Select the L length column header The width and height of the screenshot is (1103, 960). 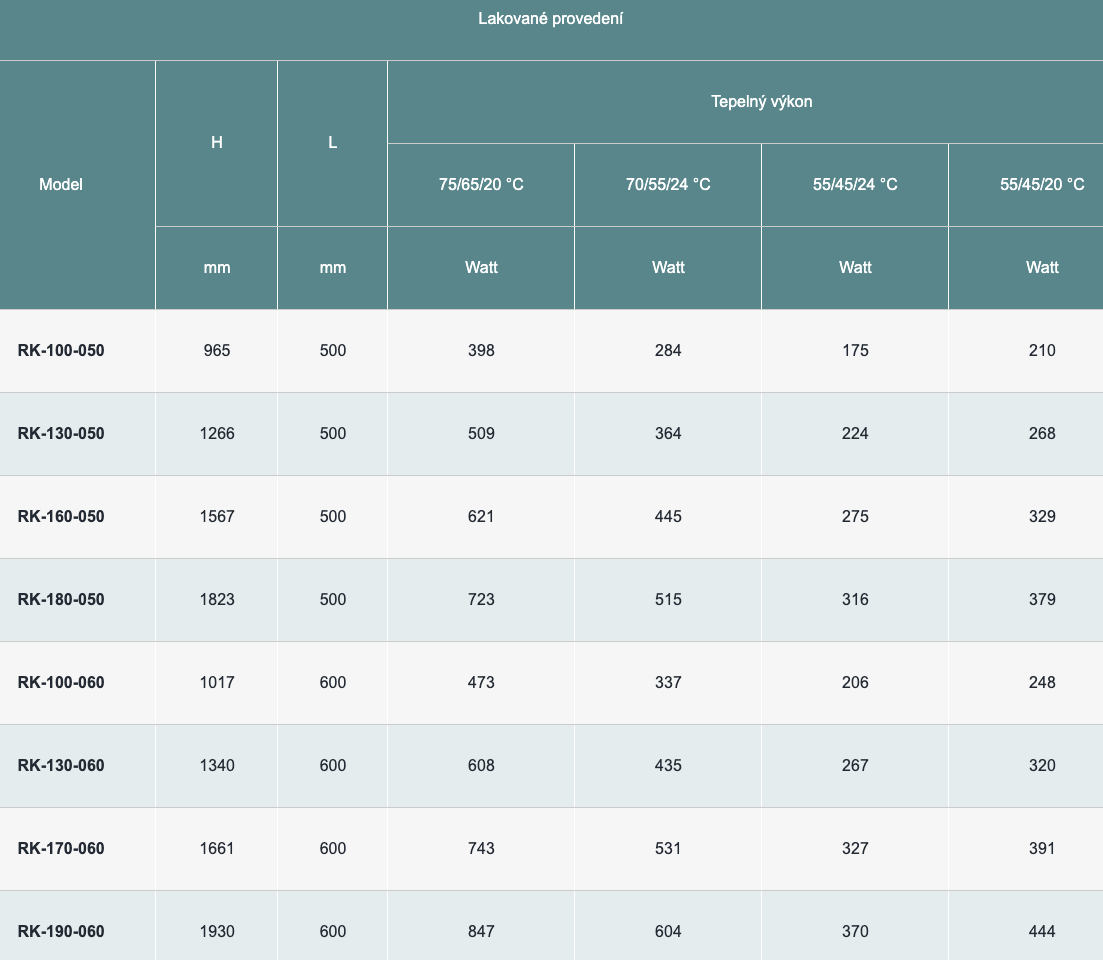point(333,142)
